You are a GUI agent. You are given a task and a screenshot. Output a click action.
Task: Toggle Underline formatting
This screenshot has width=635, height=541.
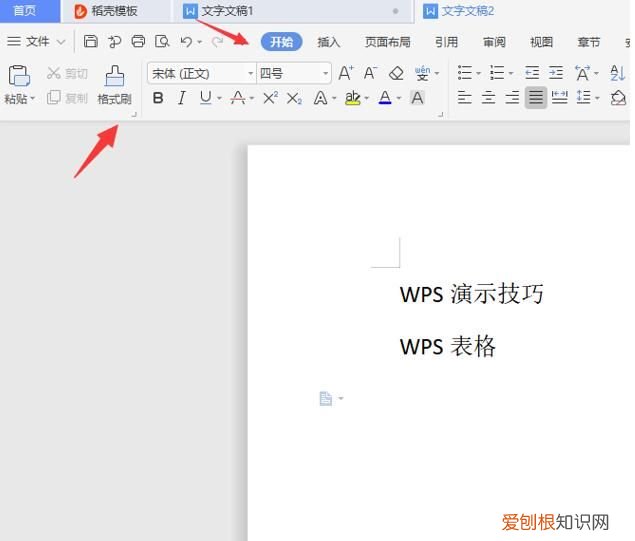pos(206,98)
